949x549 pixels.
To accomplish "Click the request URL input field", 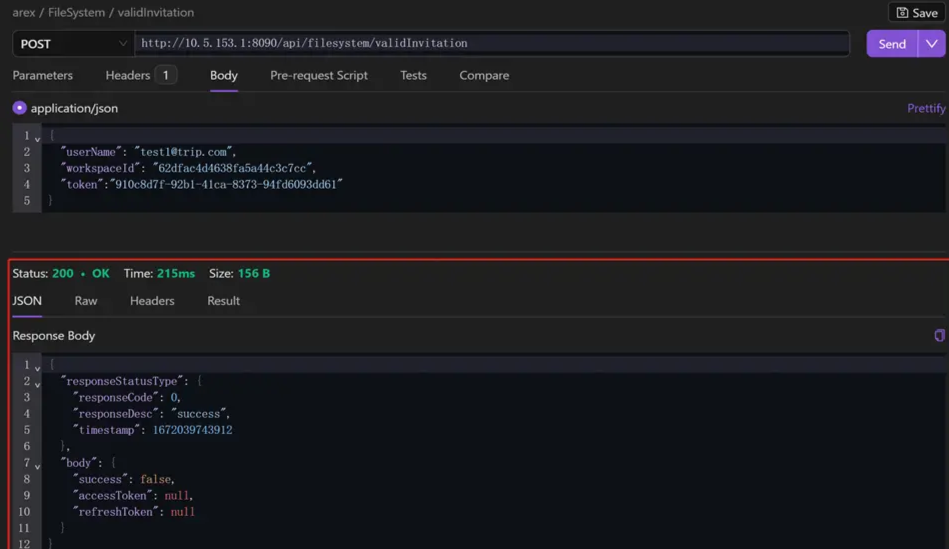I will point(490,44).
